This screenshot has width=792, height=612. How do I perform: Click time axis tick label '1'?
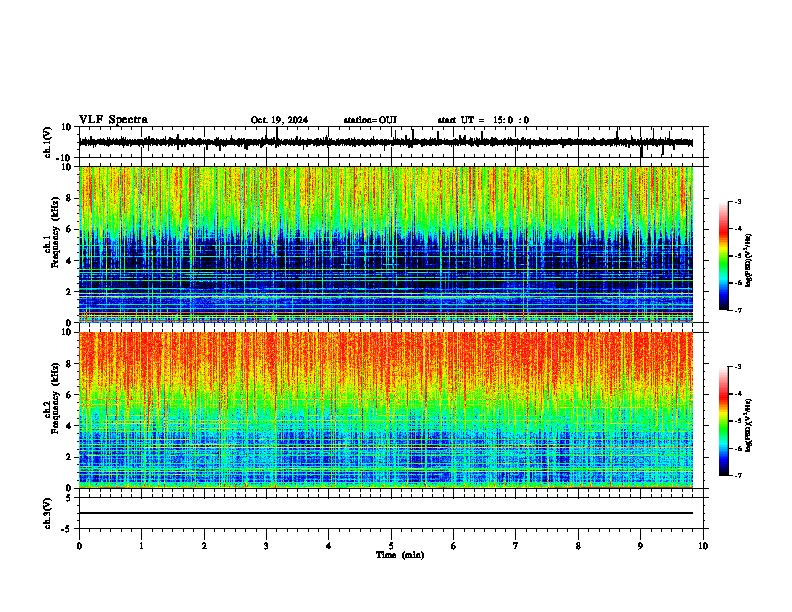tap(141, 546)
